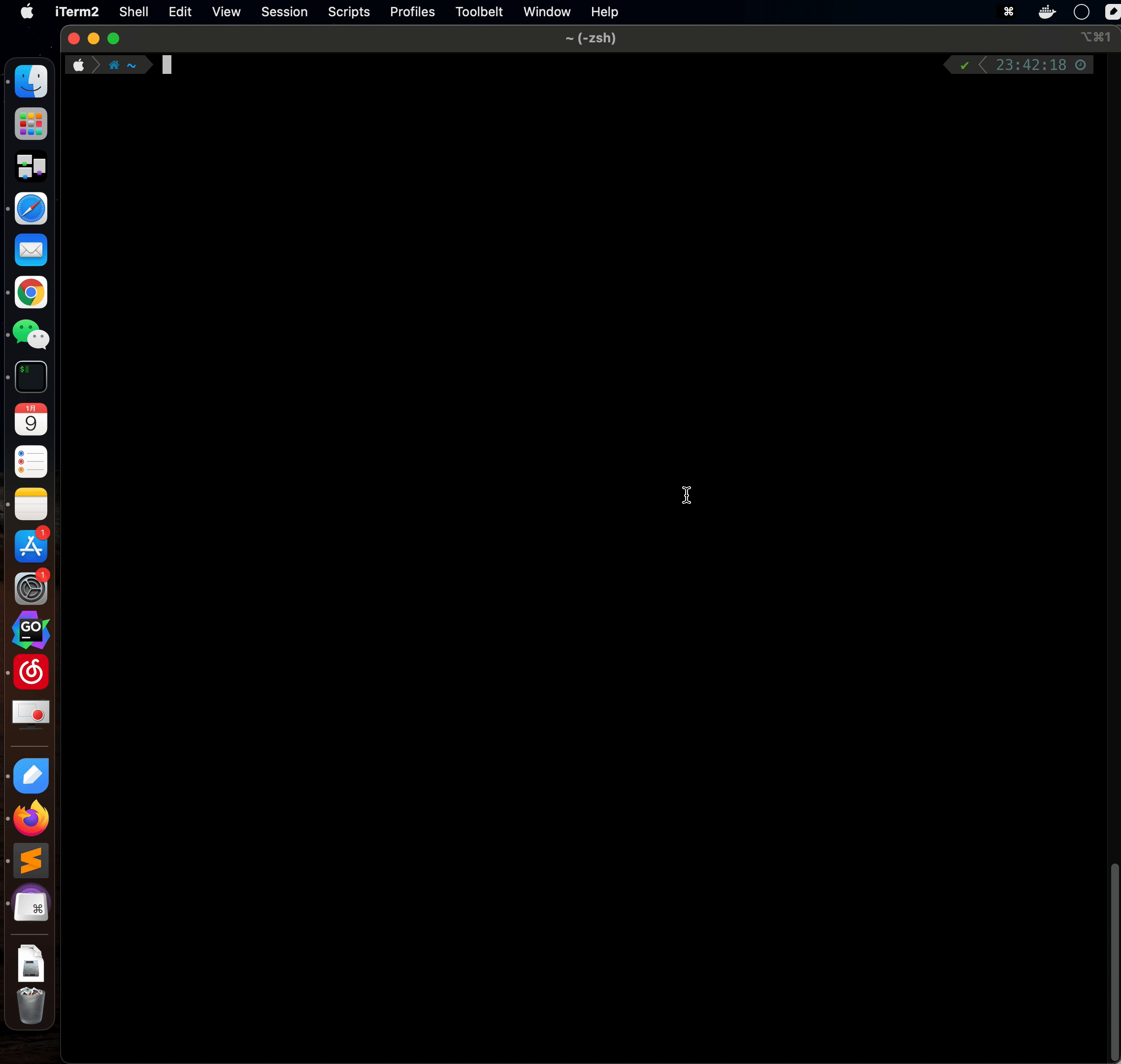Click the GoLand IDE dock icon
Screen dimensions: 1121x1064
click(31, 630)
